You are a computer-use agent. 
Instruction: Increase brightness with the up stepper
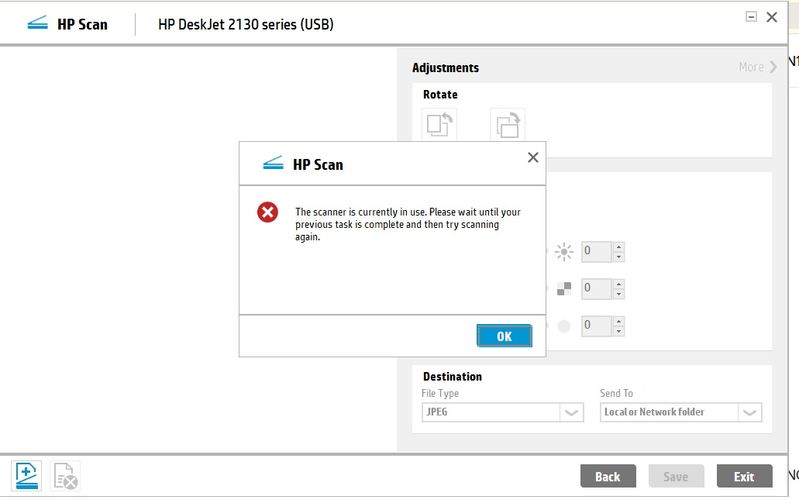pyautogui.click(x=619, y=247)
